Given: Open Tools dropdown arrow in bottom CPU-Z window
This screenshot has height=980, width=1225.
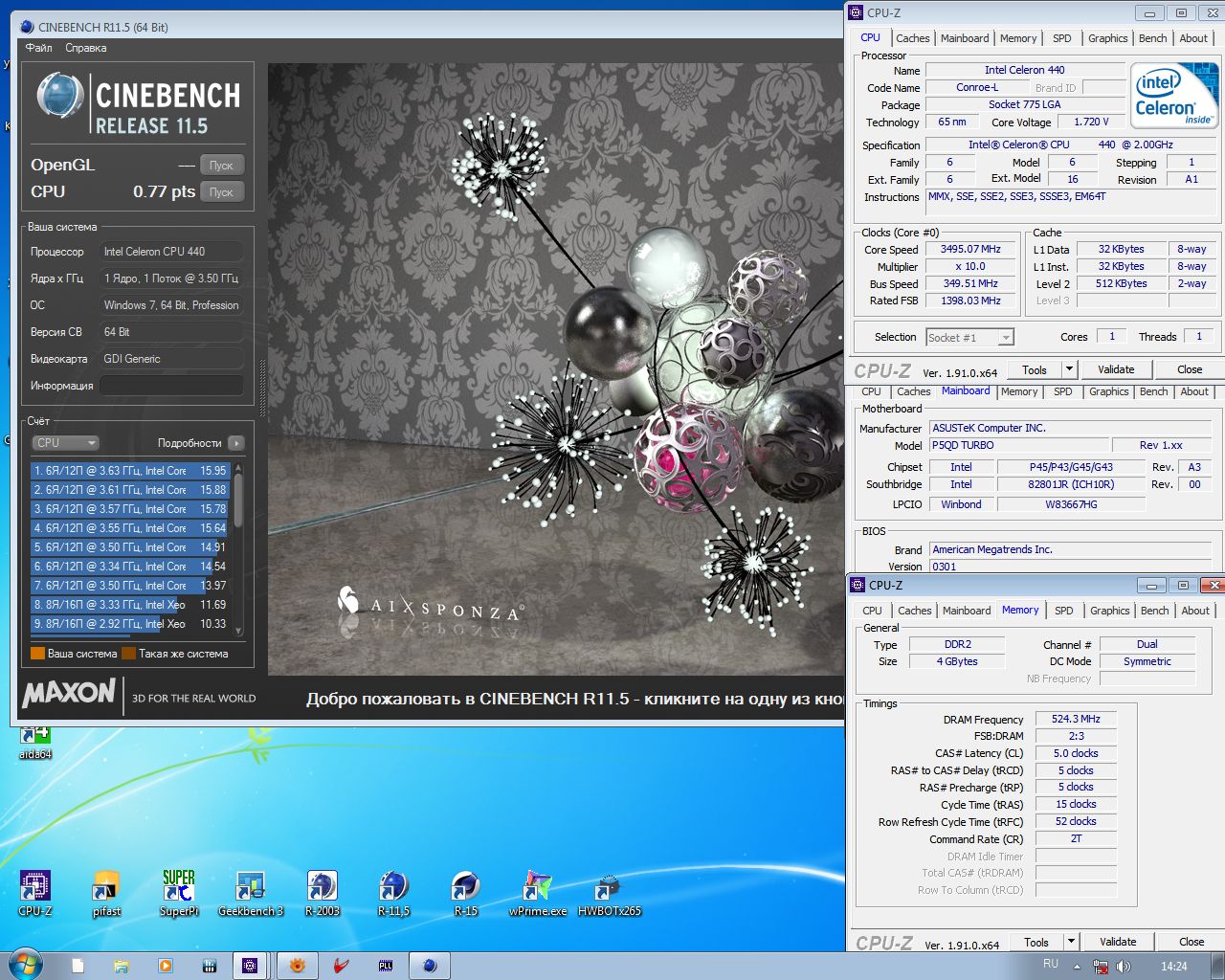Looking at the screenshot, I should point(1072,942).
